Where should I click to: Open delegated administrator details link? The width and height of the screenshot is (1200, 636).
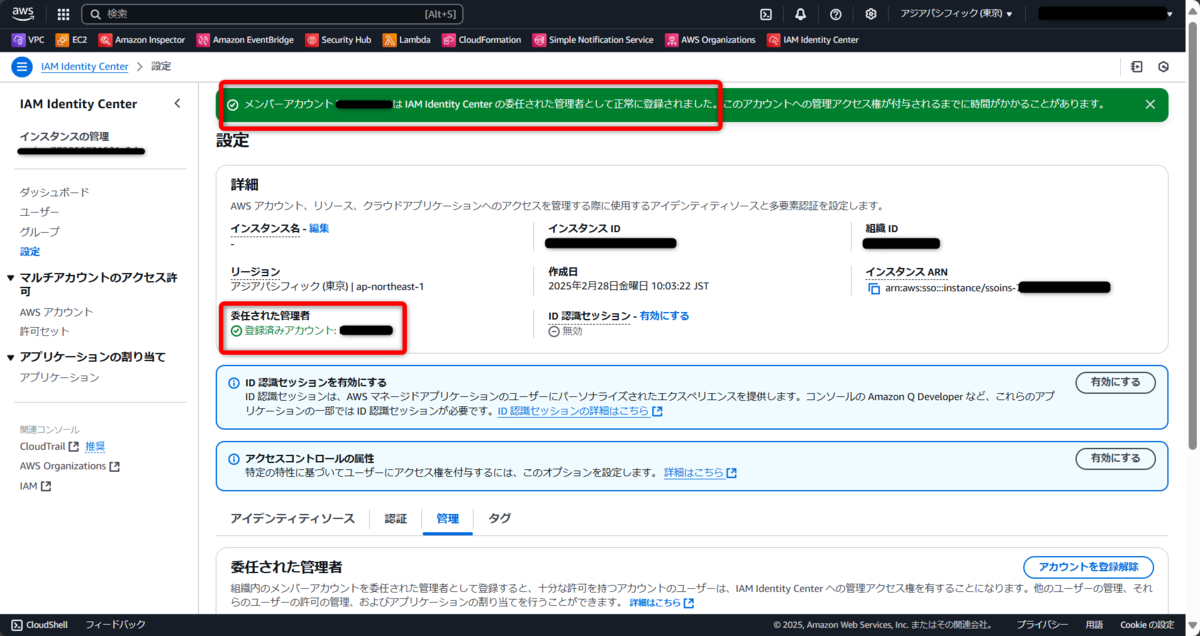tap(661, 603)
